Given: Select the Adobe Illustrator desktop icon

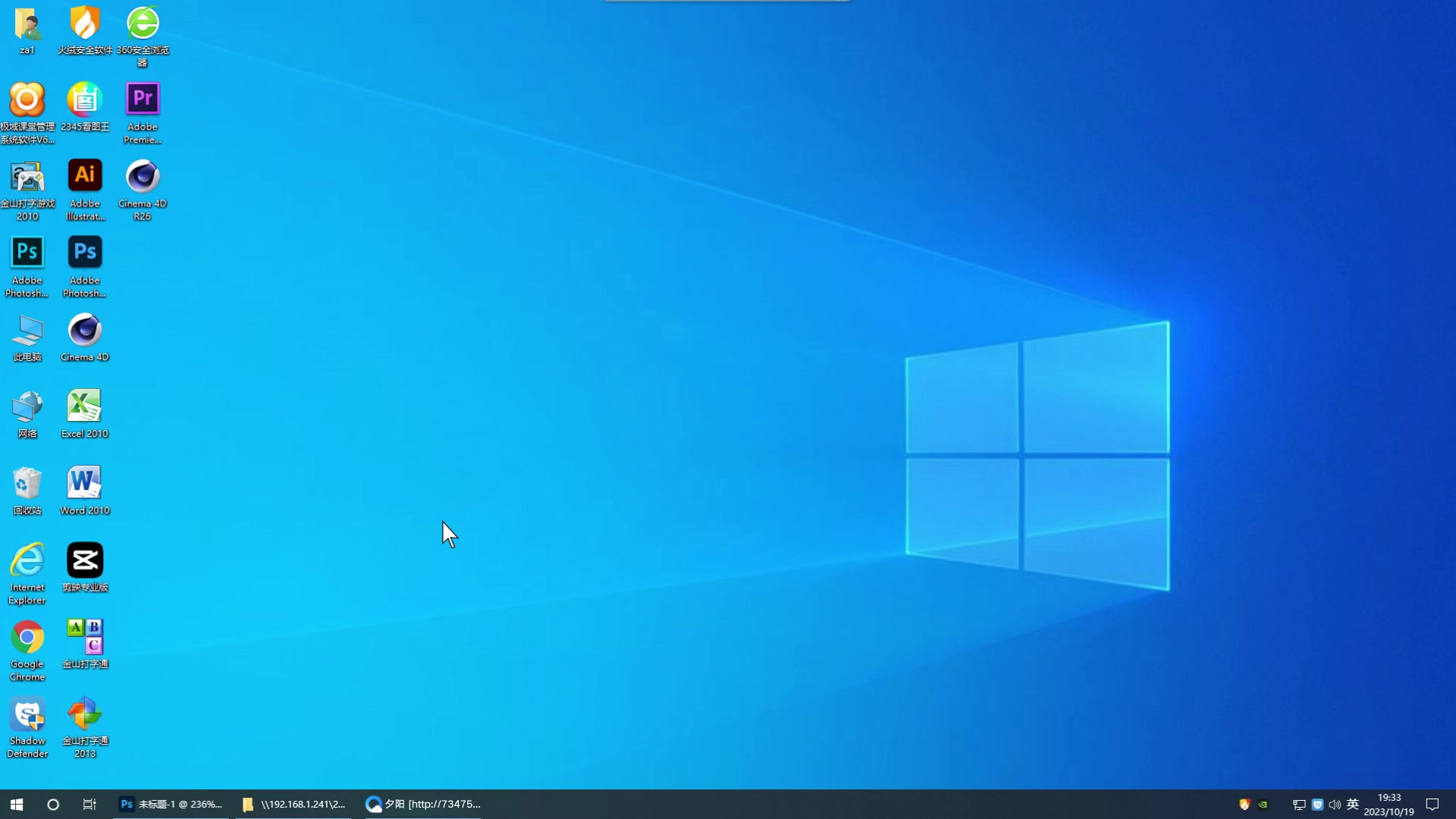Looking at the screenshot, I should (85, 190).
